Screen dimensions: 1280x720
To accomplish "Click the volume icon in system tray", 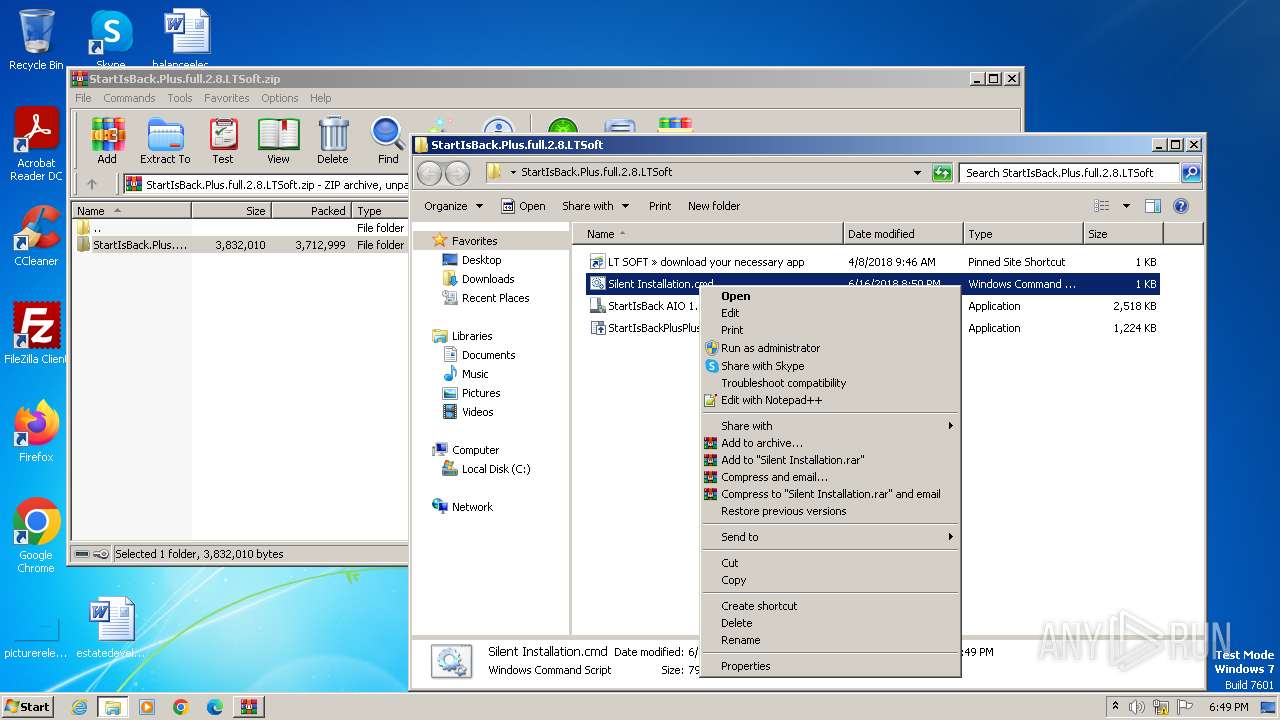I will [1137, 707].
